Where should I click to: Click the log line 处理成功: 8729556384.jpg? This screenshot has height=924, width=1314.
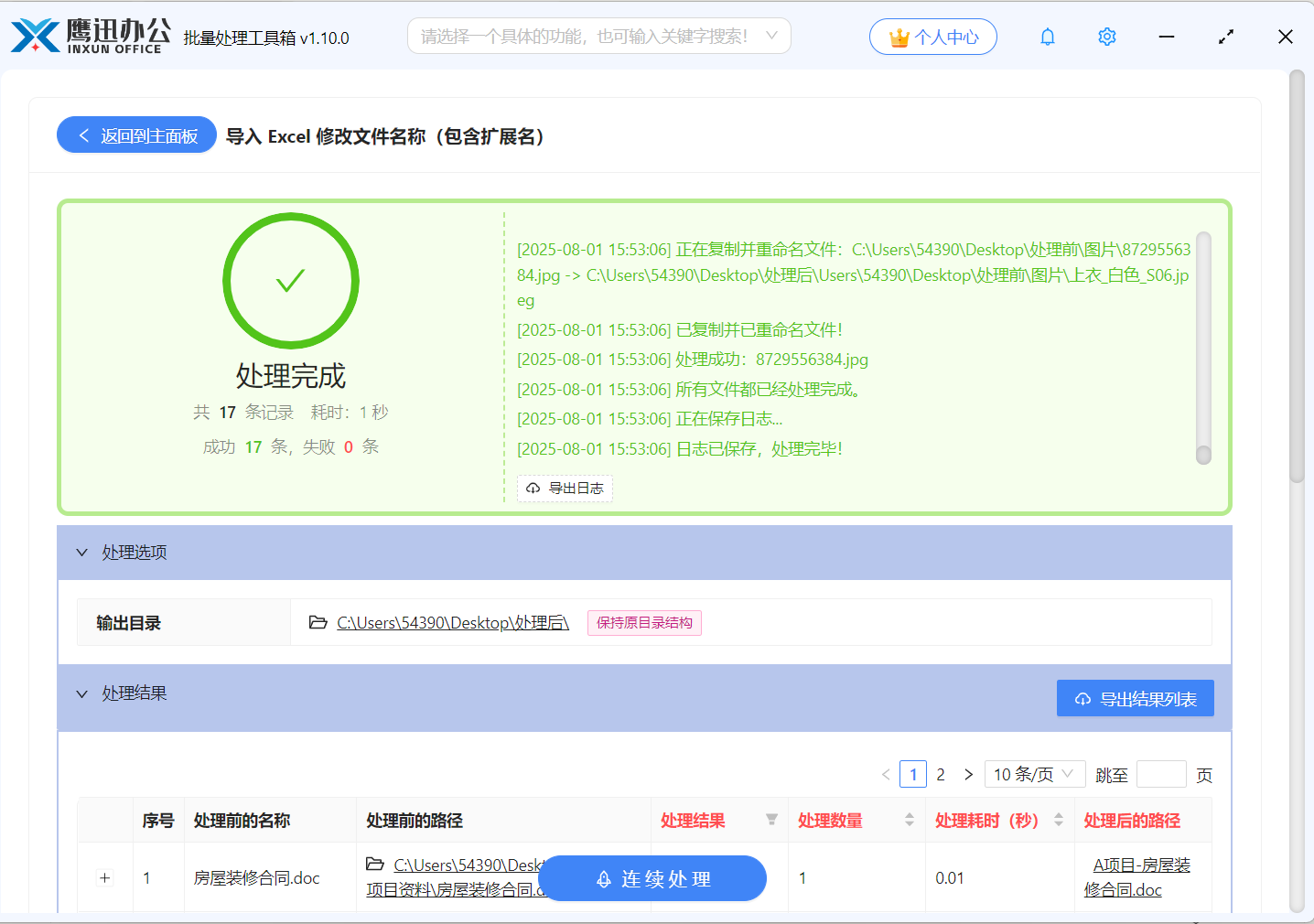pos(692,360)
